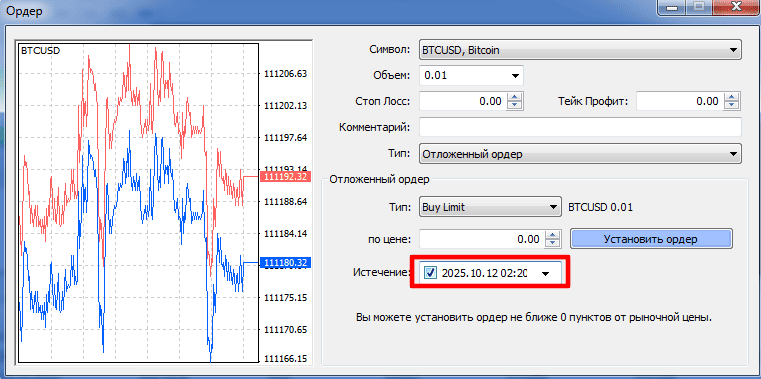This screenshot has width=761, height=379.
Task: Click the Комментарий text field
Action: (x=580, y=127)
